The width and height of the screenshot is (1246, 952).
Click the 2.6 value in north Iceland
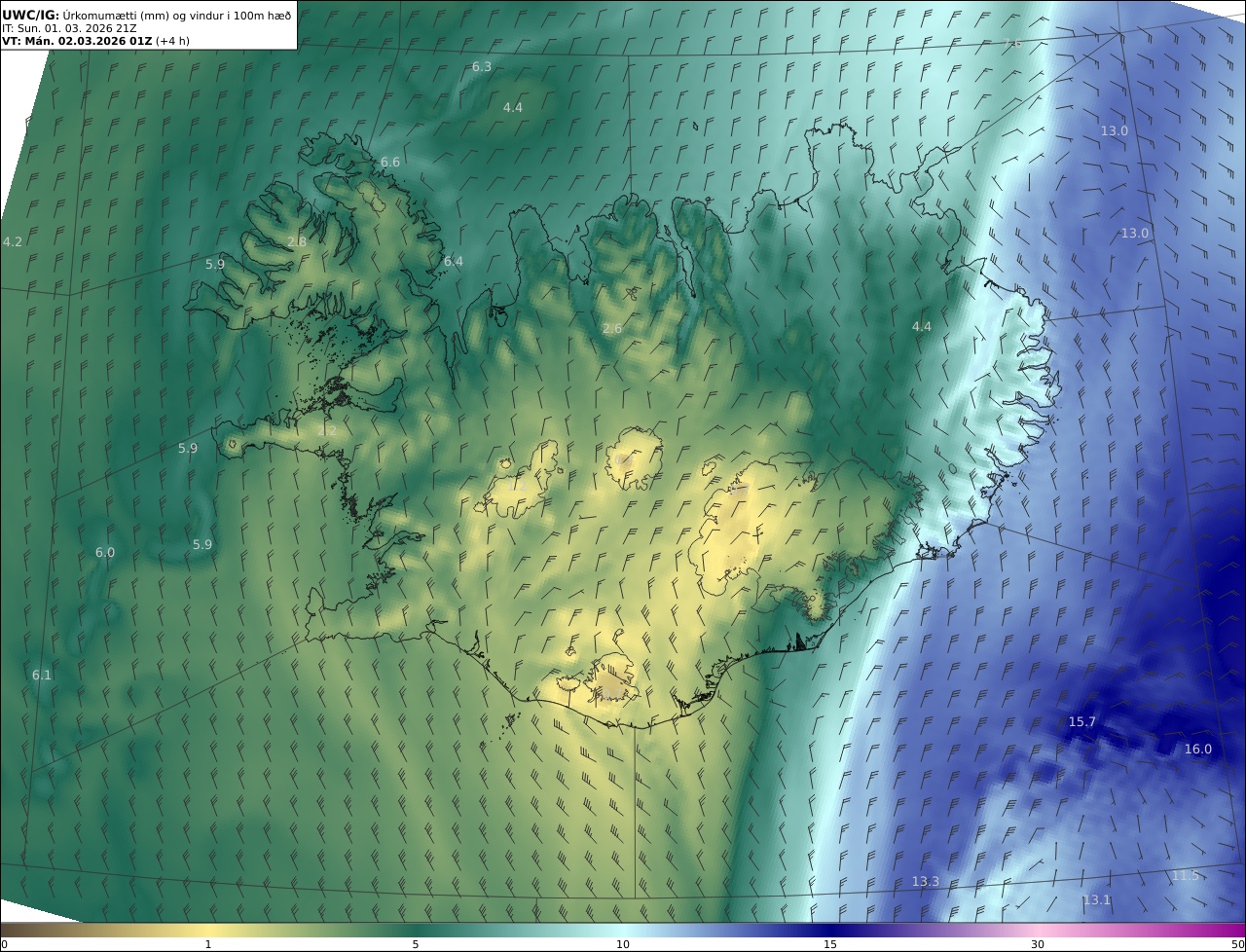point(612,329)
